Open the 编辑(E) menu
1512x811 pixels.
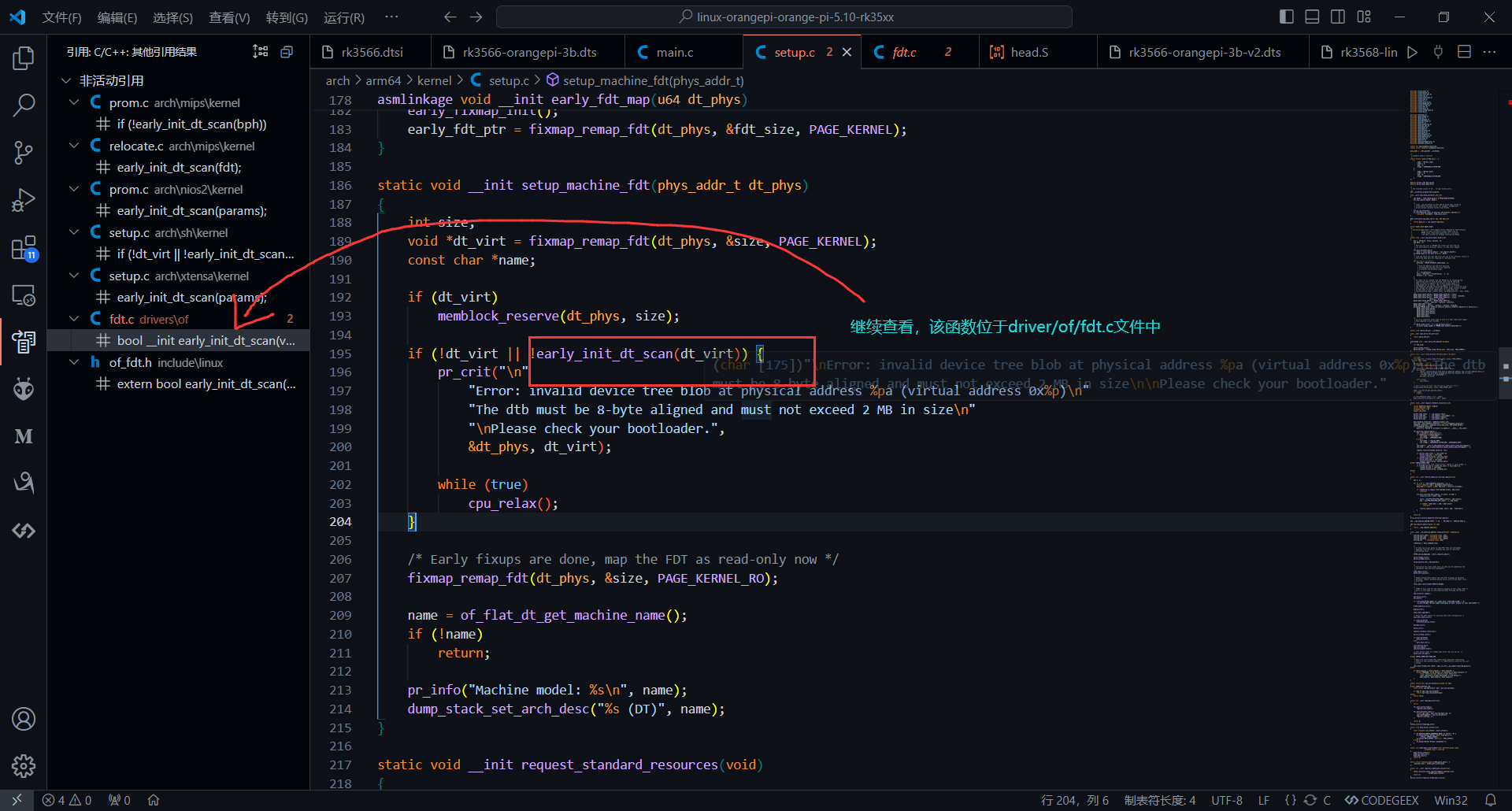[117, 17]
